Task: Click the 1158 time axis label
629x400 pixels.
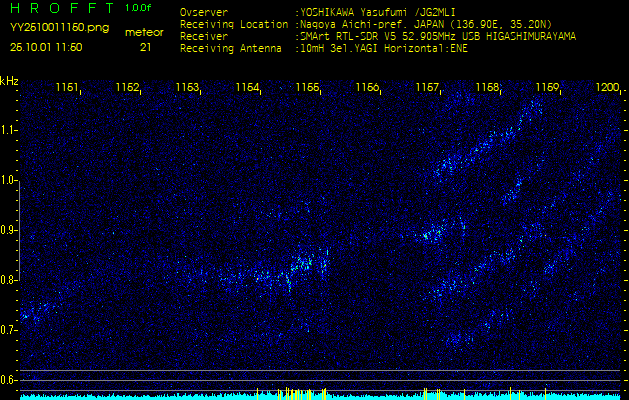Action: (x=487, y=87)
